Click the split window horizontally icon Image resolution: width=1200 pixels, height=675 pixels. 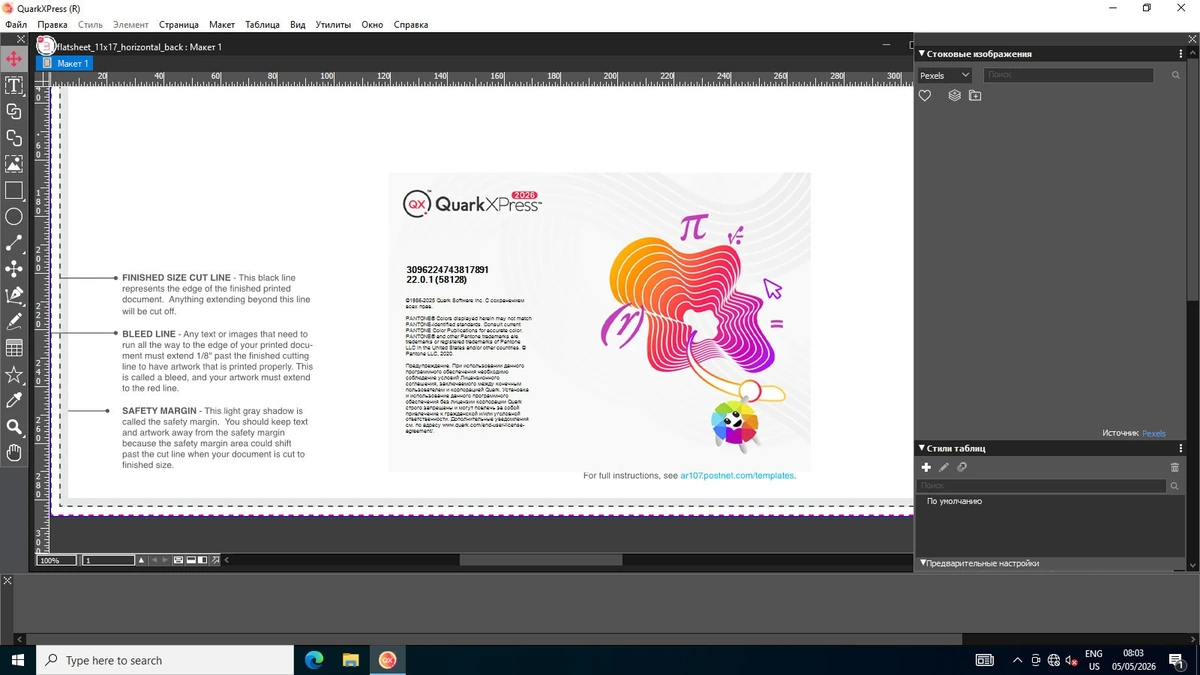(x=190, y=560)
